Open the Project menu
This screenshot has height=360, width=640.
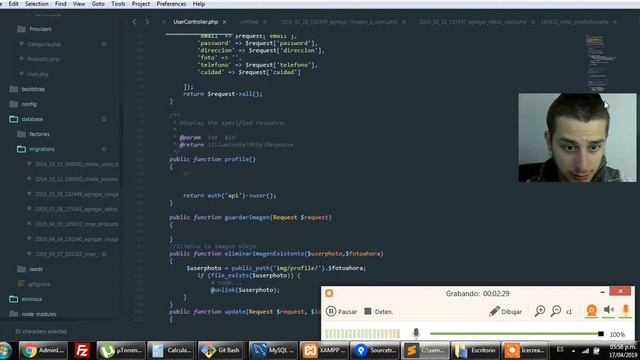click(x=141, y=4)
